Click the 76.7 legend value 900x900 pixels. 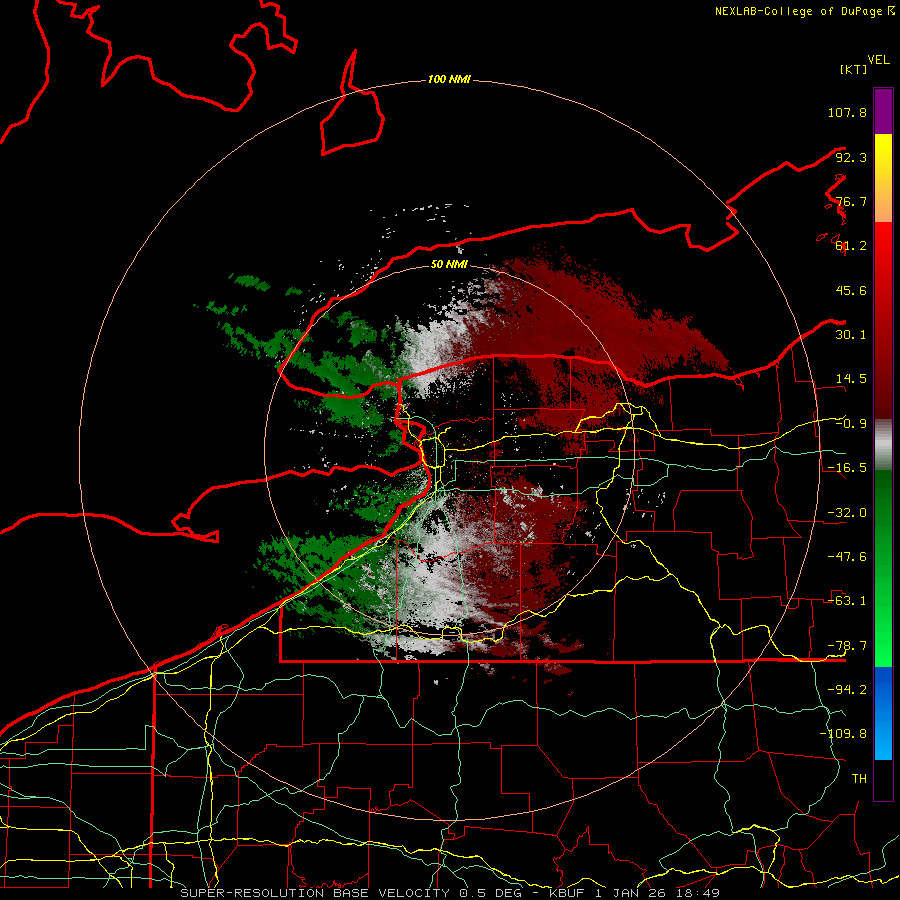point(851,201)
